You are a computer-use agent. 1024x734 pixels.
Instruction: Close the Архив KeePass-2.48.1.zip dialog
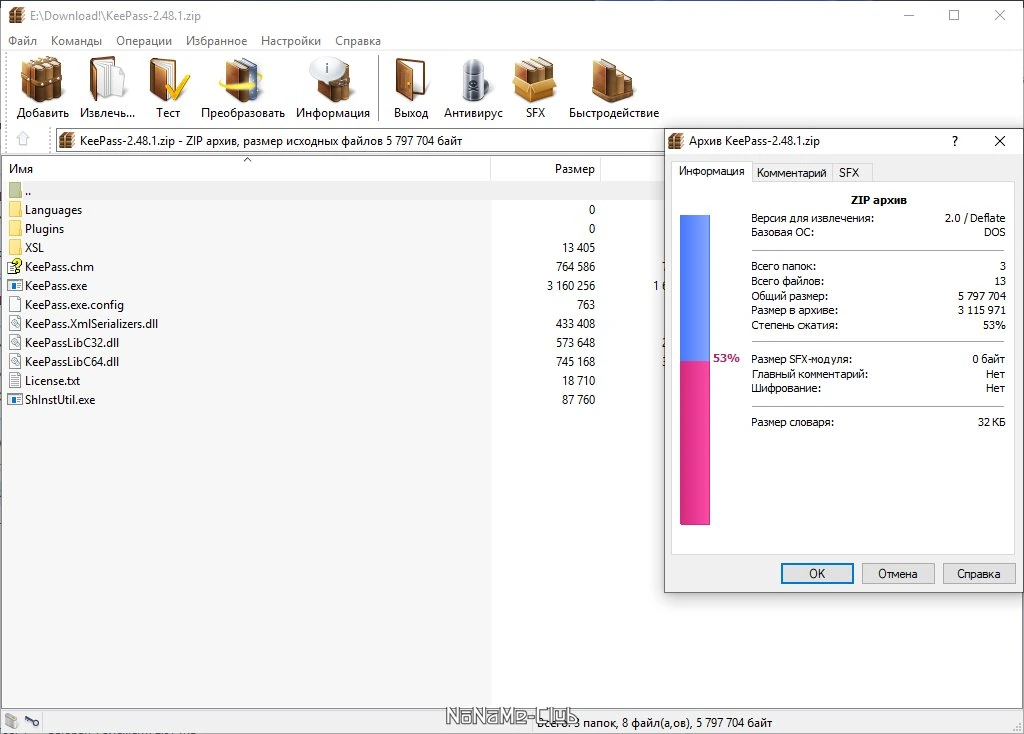(1000, 141)
